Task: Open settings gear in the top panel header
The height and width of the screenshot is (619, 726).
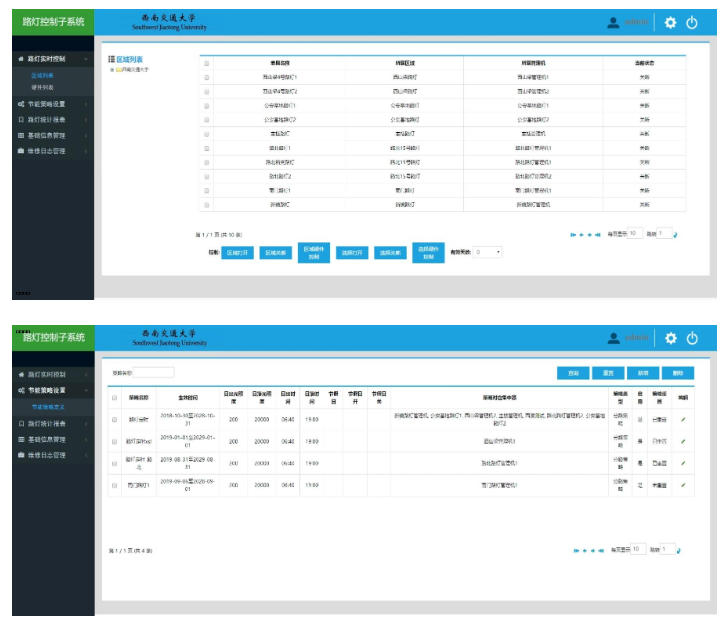Action: point(670,22)
